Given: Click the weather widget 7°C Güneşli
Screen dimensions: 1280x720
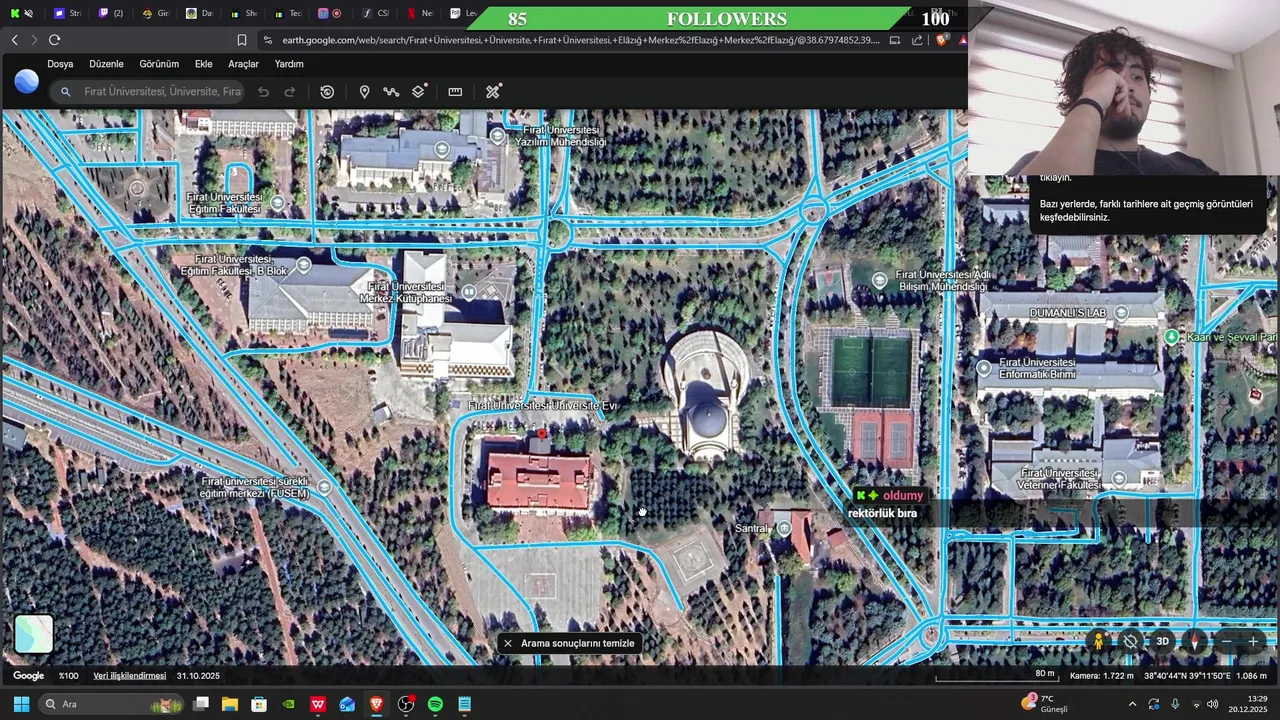Looking at the screenshot, I should click(x=1045, y=704).
